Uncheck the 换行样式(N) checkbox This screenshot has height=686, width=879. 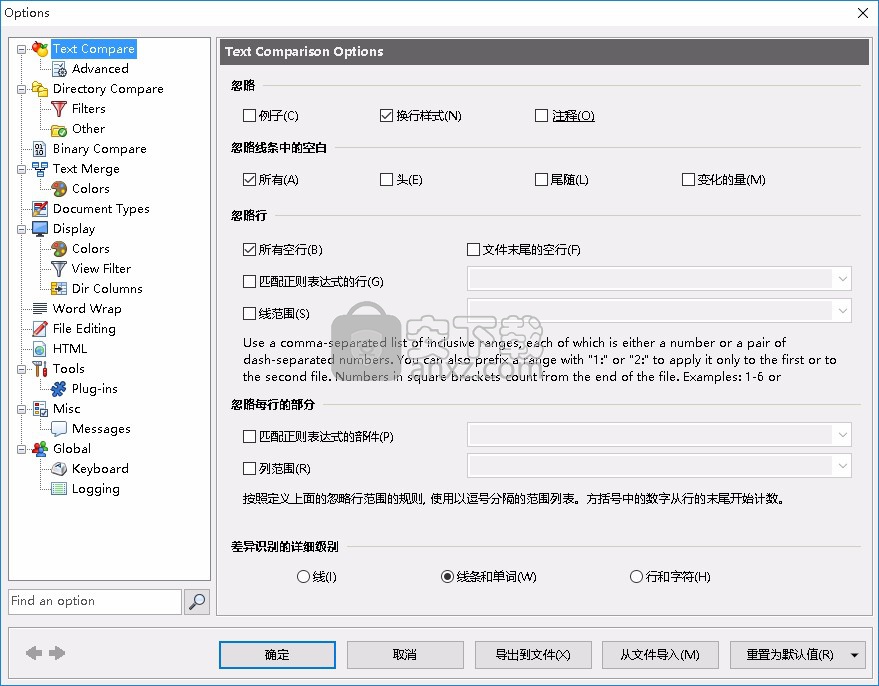tap(386, 115)
